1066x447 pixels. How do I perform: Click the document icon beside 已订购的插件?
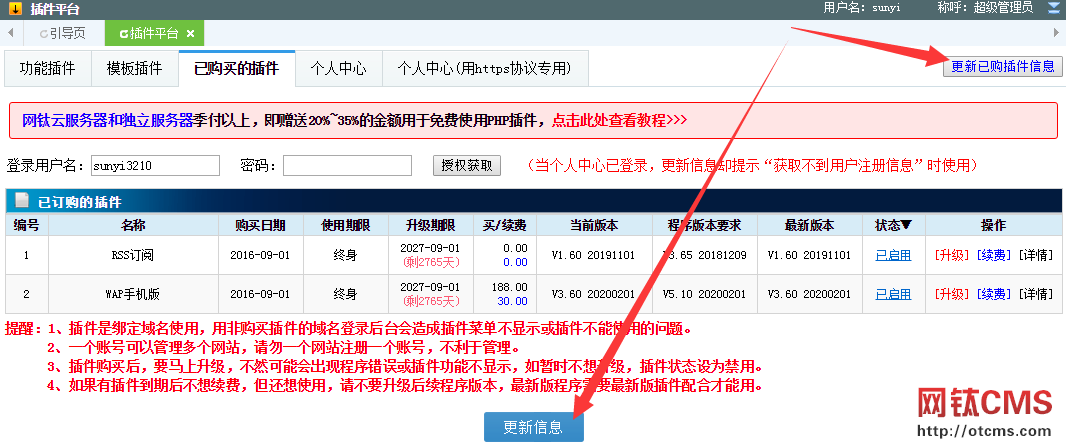coord(22,201)
